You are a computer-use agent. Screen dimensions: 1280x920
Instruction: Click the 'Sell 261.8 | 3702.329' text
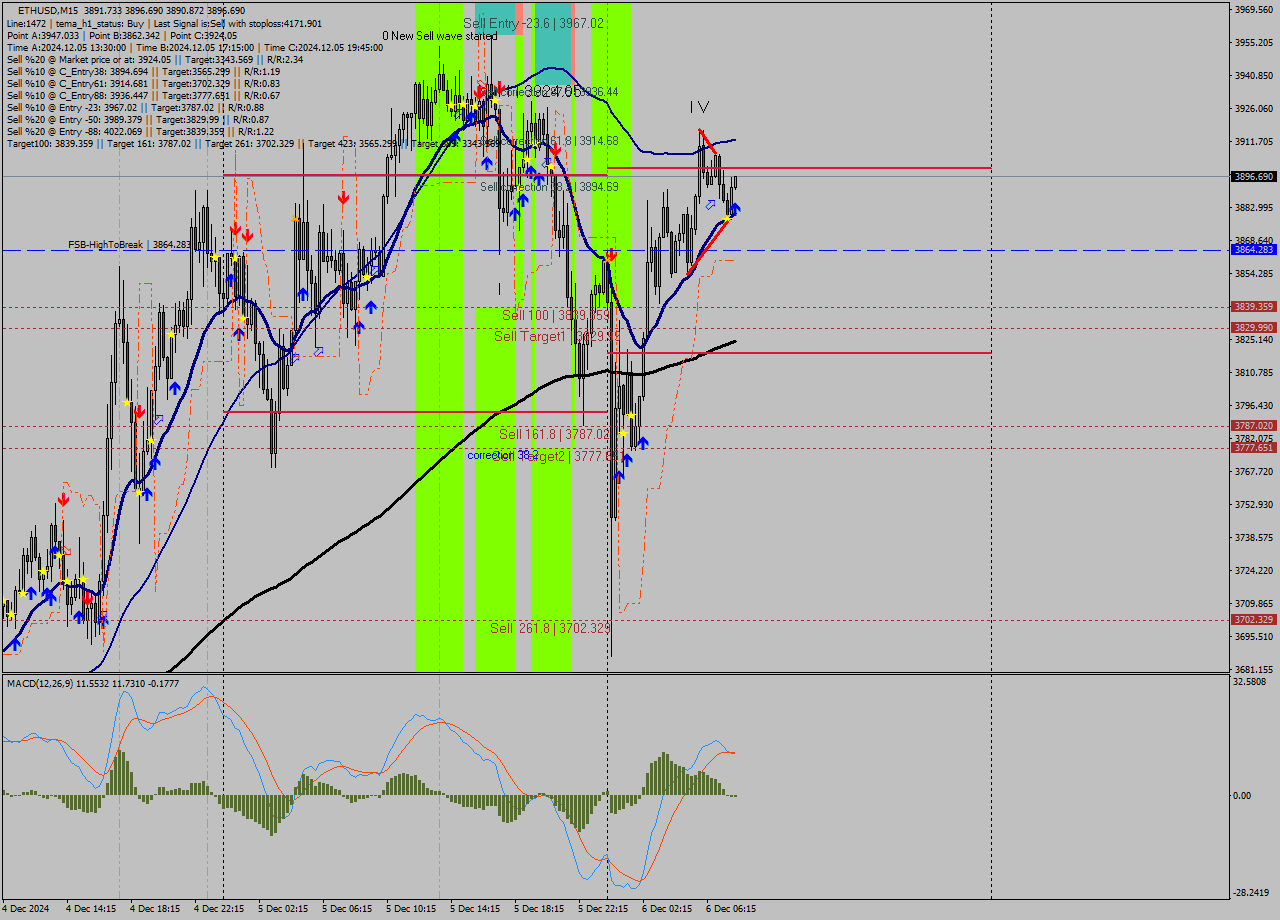tap(549, 628)
